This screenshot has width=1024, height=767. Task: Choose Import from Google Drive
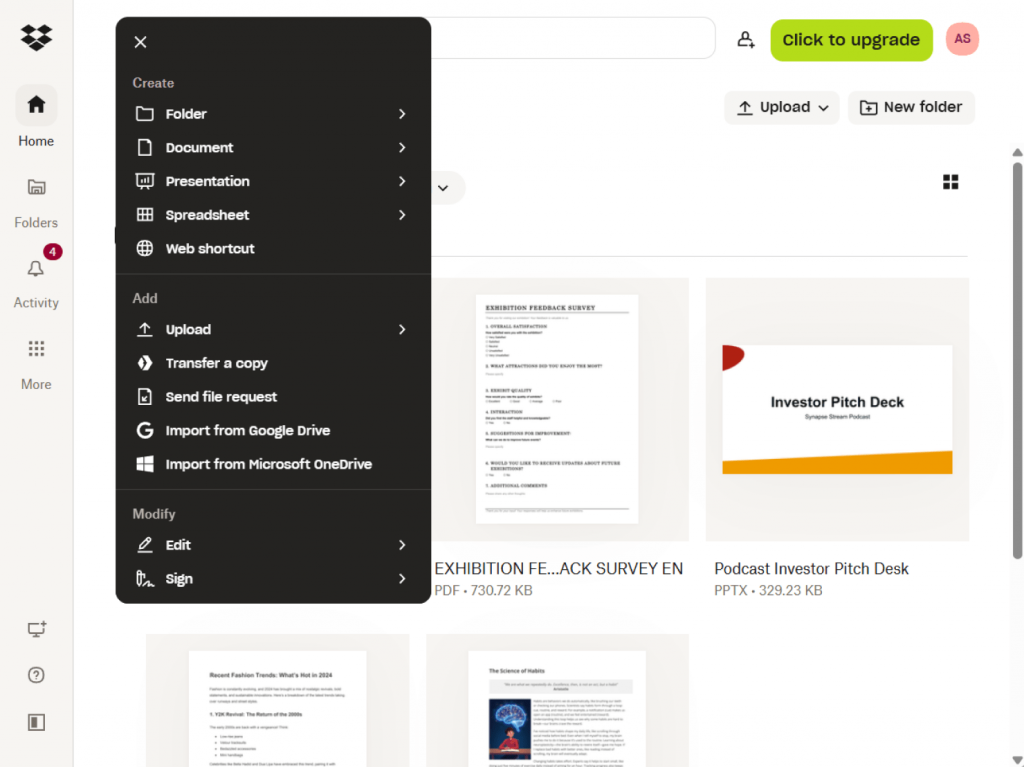point(247,431)
